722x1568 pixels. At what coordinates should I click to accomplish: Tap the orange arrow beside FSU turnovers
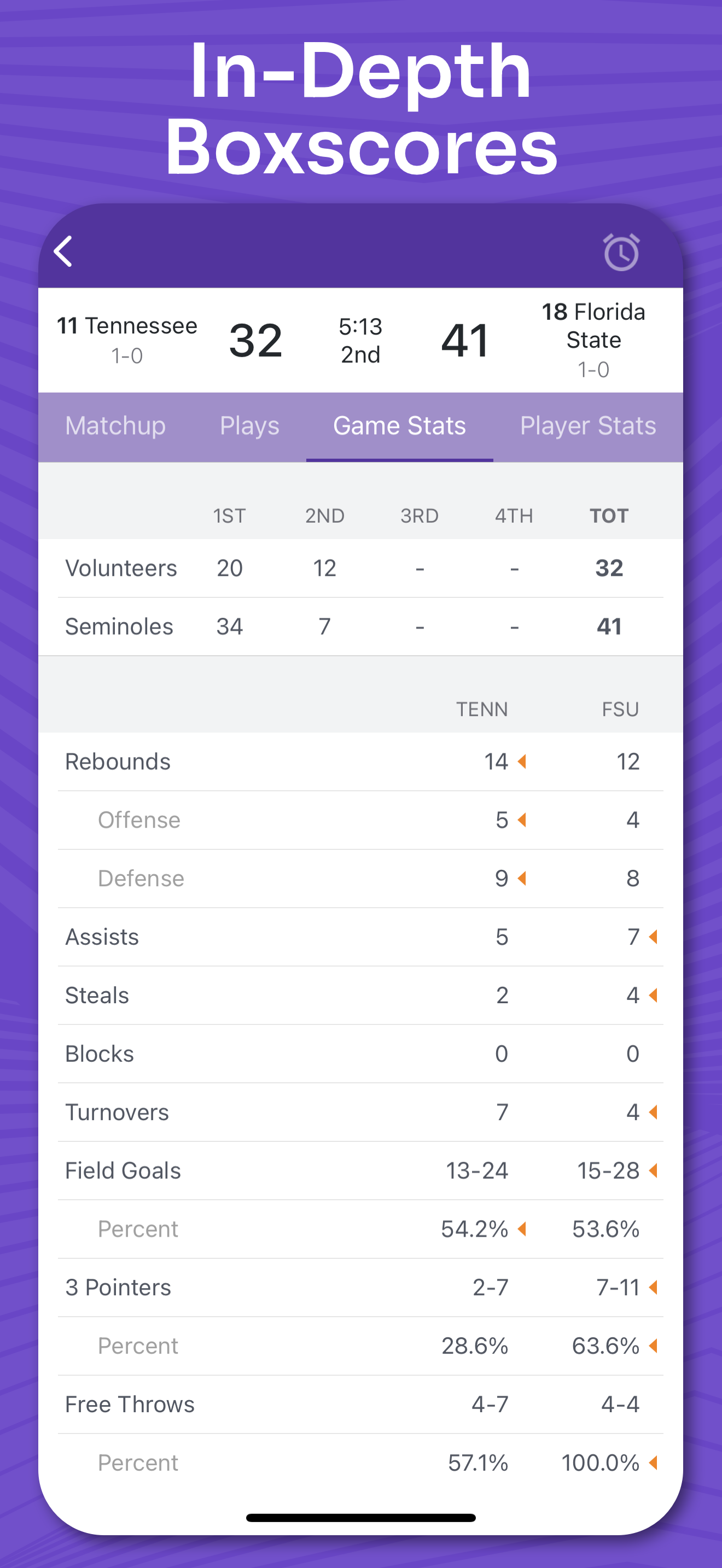coord(654,1112)
